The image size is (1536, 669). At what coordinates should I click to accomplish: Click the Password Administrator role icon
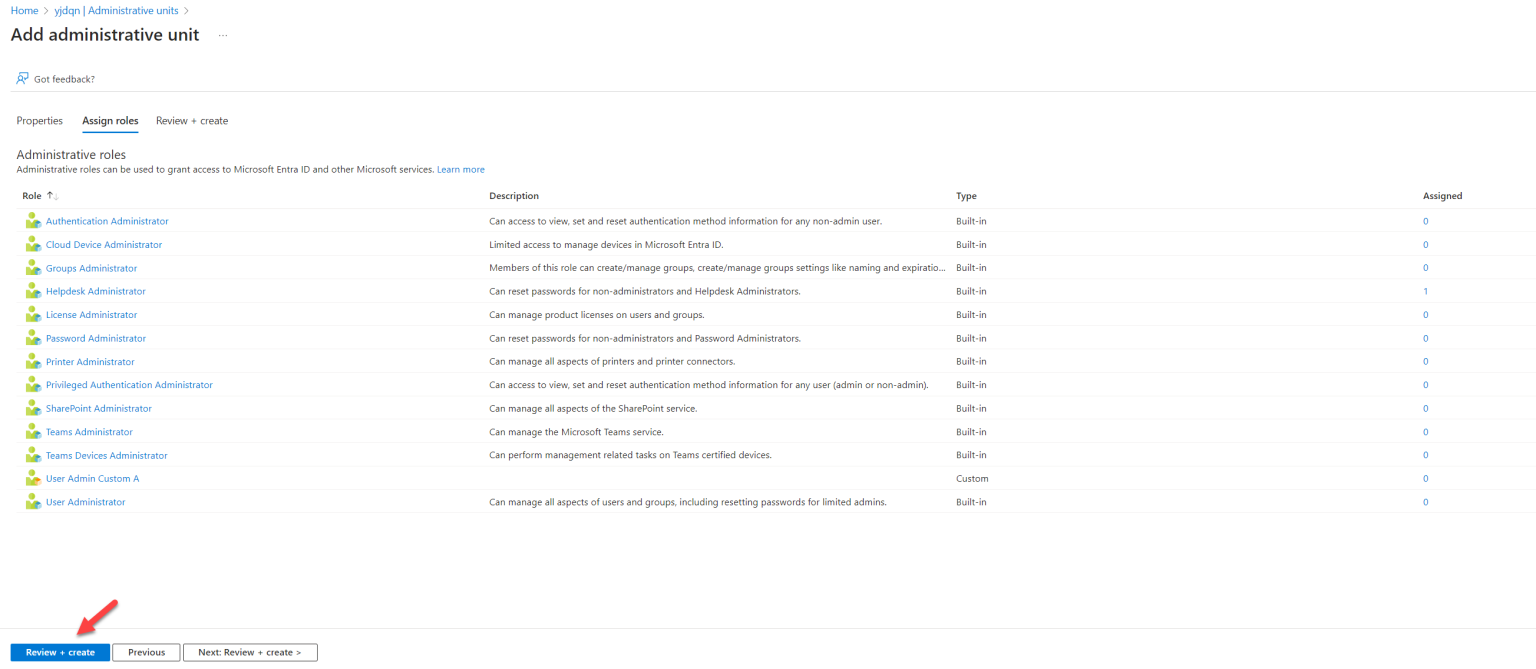pyautogui.click(x=31, y=338)
